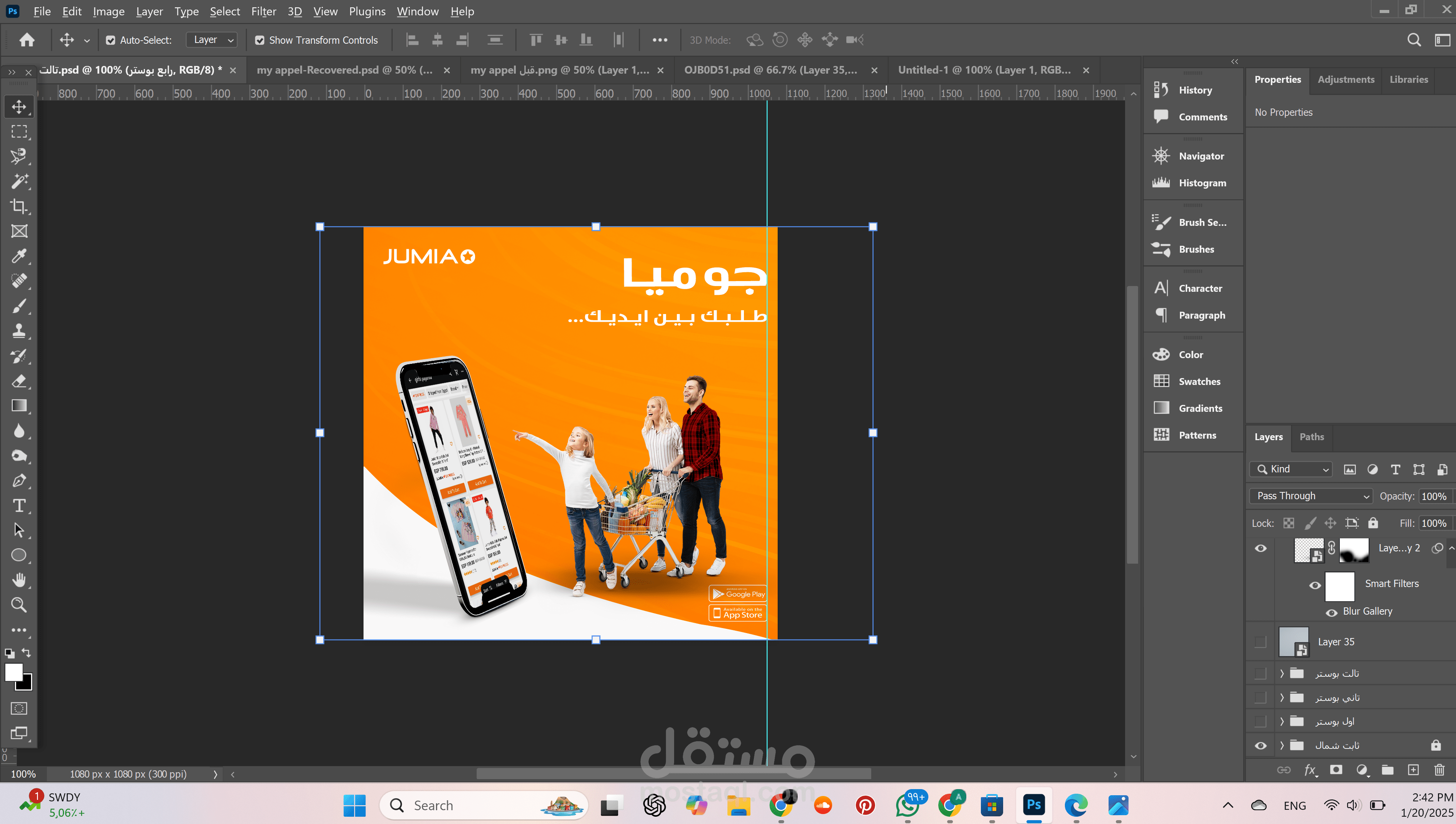Hide the Smart Filters visibility eye
1456x824 pixels.
point(1315,586)
